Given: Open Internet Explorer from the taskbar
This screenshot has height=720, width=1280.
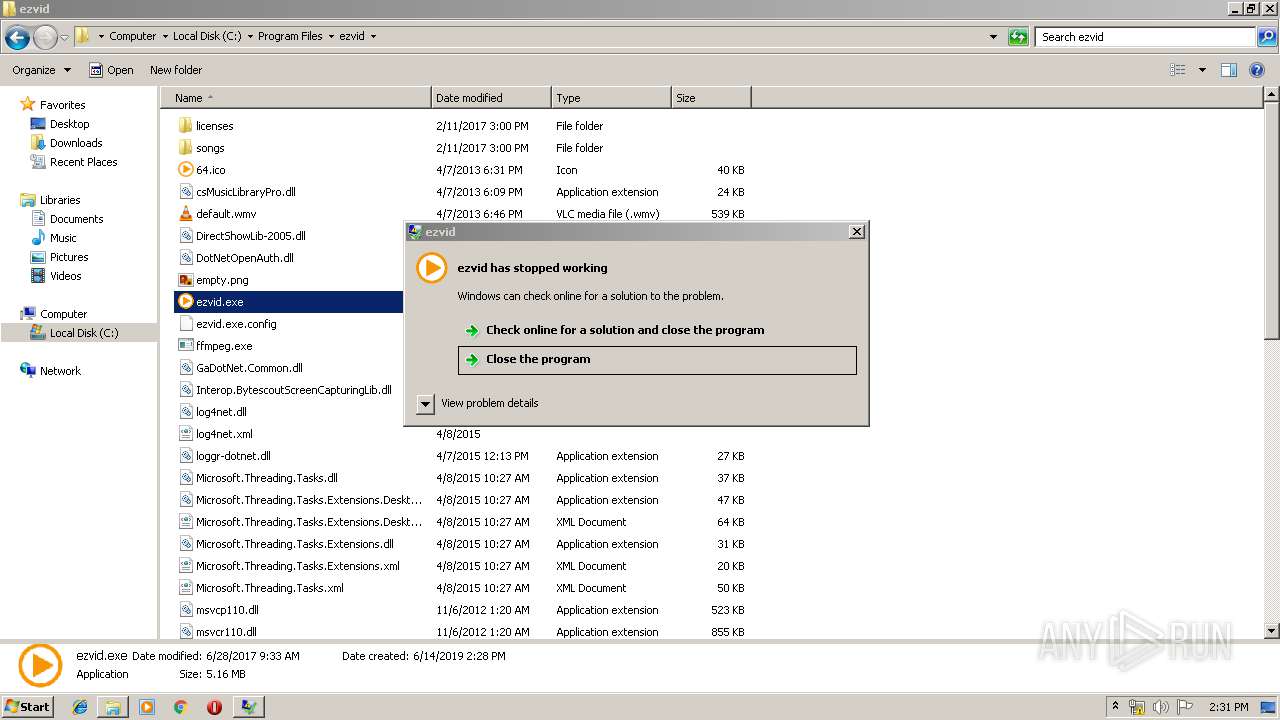Looking at the screenshot, I should (x=80, y=707).
